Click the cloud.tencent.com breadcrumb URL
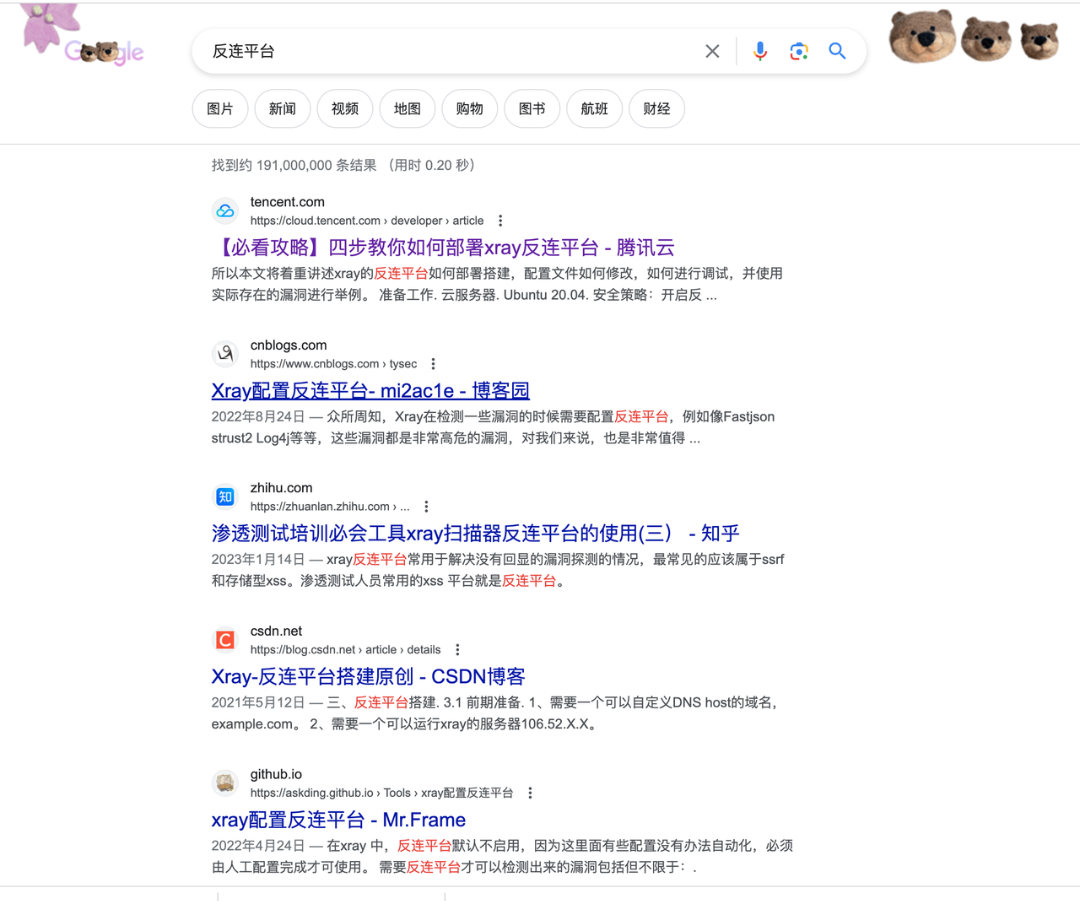 pos(366,220)
